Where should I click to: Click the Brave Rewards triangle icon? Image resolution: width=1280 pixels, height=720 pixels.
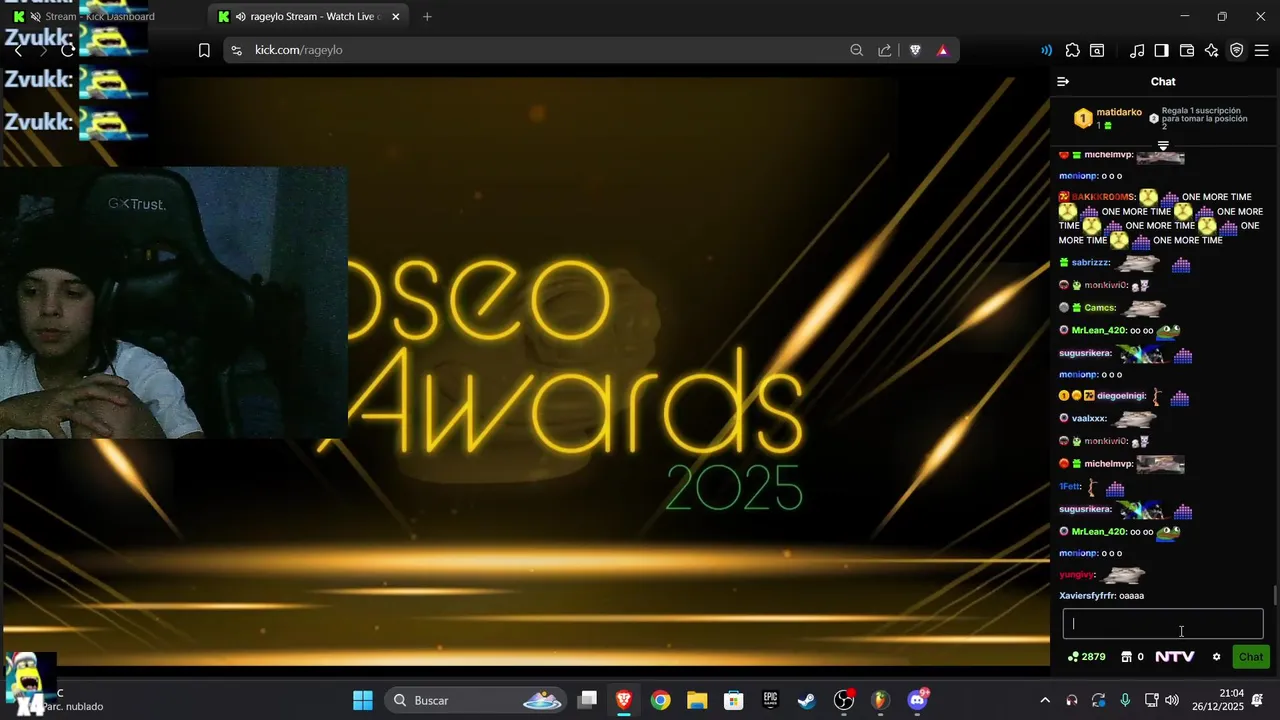pos(942,50)
